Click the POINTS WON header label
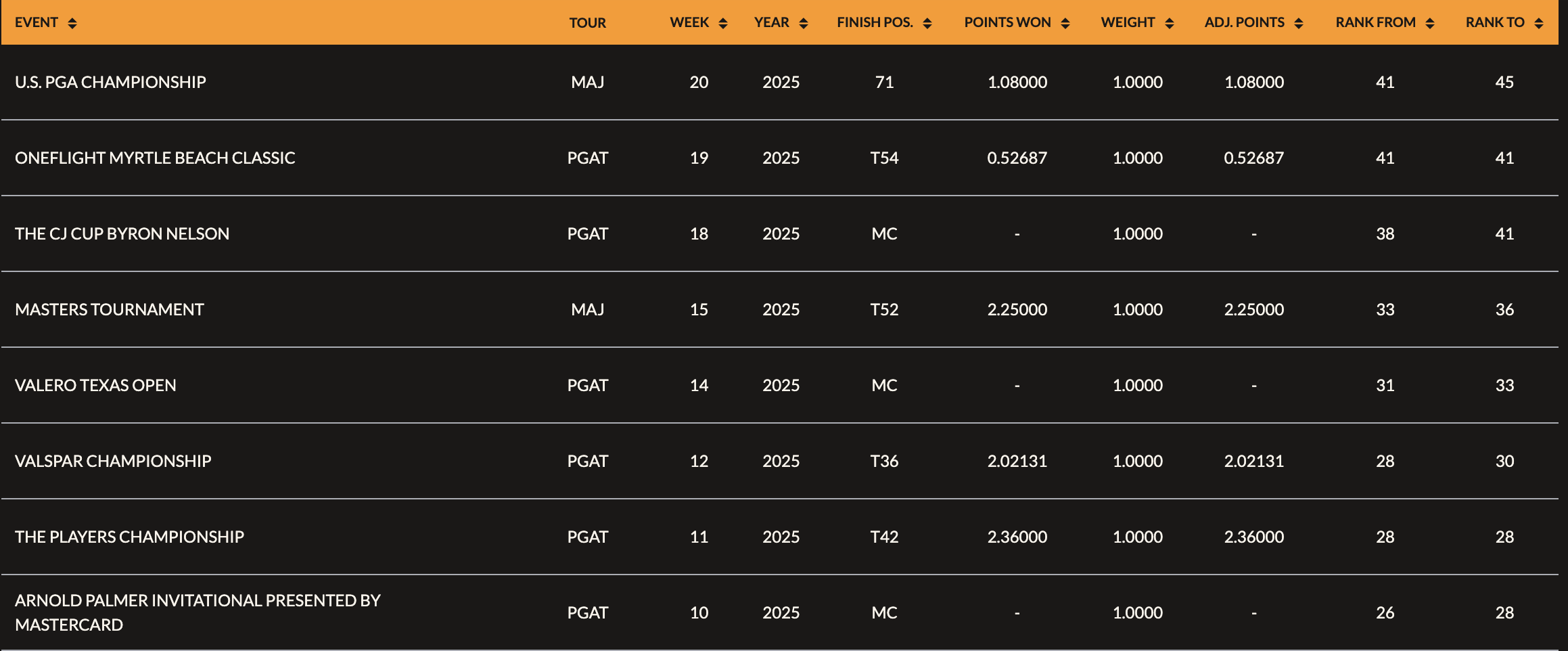 click(1007, 22)
